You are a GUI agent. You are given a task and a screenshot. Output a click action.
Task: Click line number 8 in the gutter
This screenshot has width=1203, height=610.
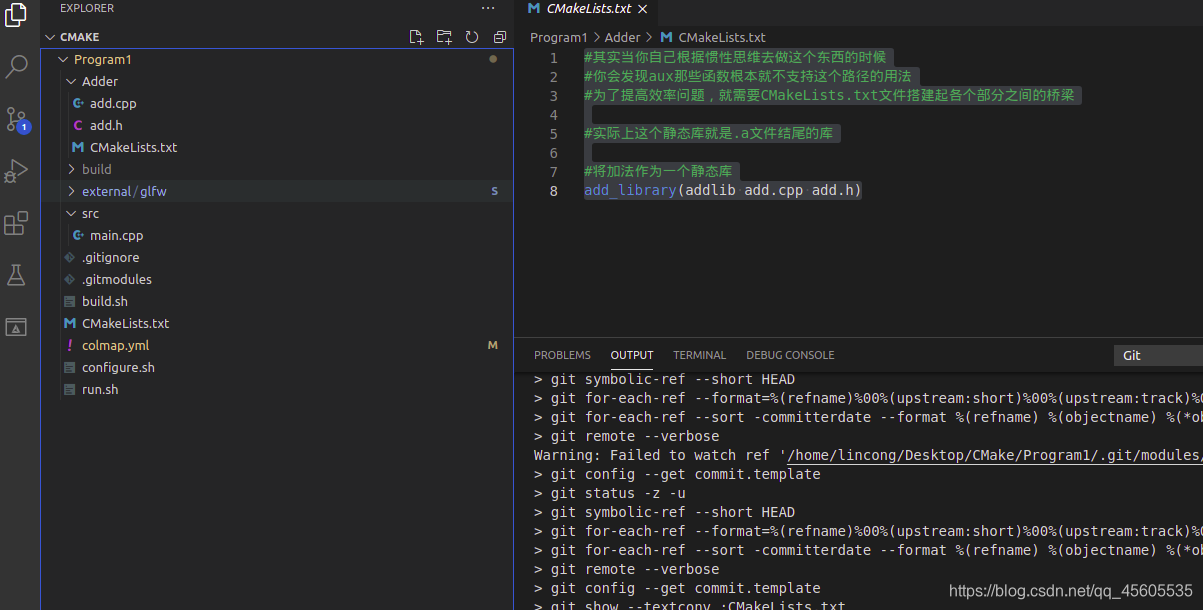(554, 190)
